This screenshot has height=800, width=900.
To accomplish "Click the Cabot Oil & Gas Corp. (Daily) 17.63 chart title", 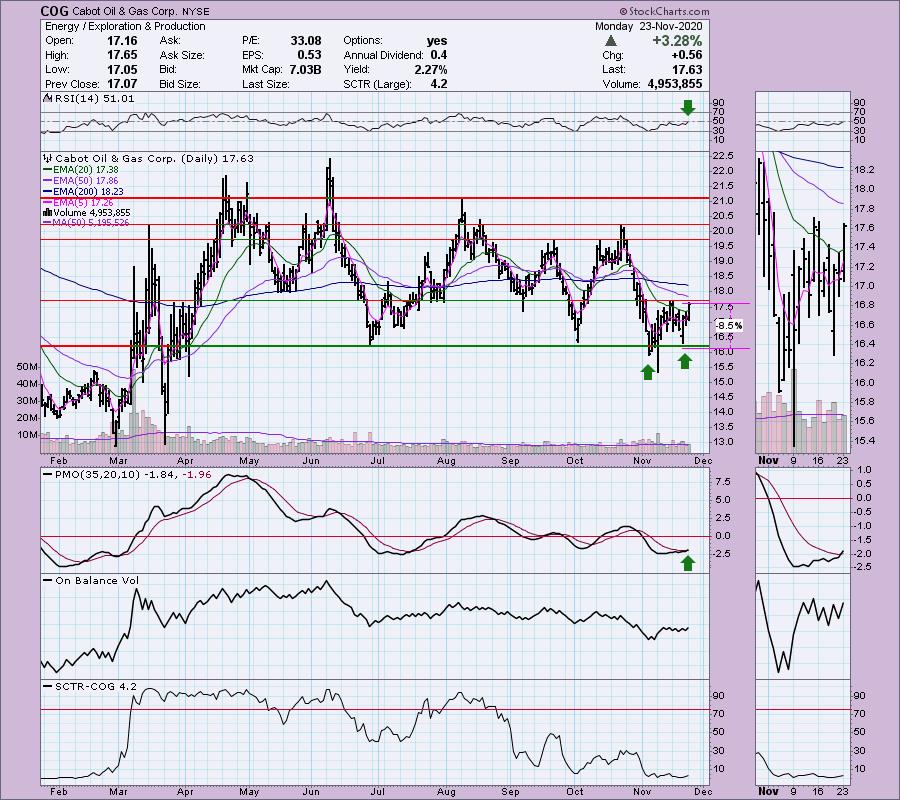I will (154, 158).
